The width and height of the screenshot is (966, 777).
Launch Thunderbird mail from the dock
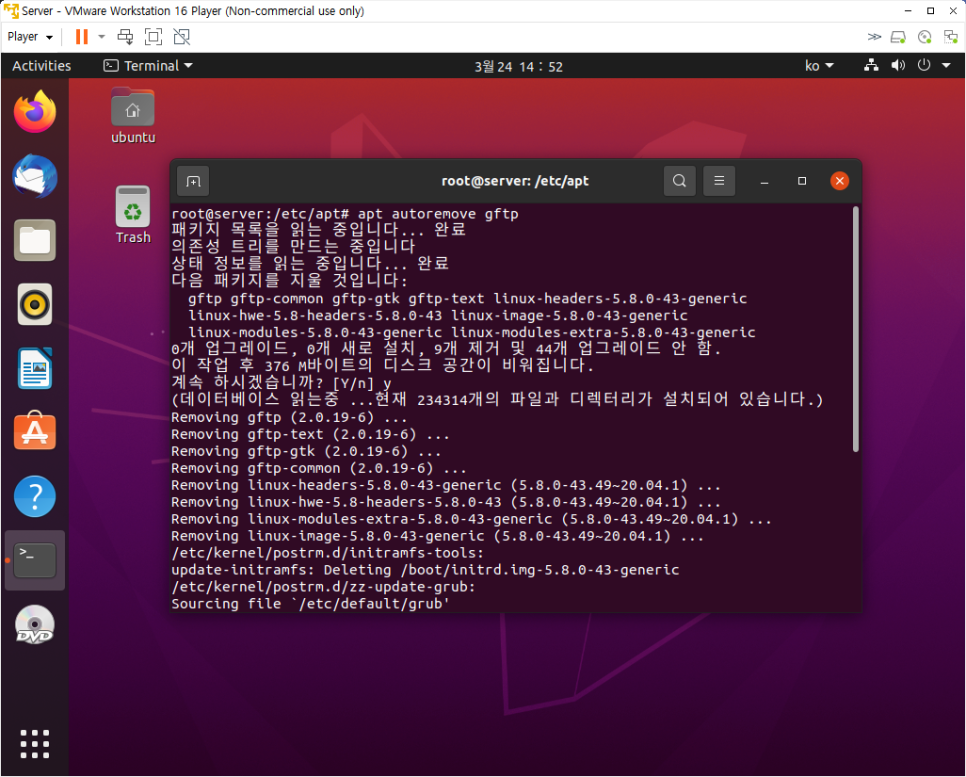point(34,176)
